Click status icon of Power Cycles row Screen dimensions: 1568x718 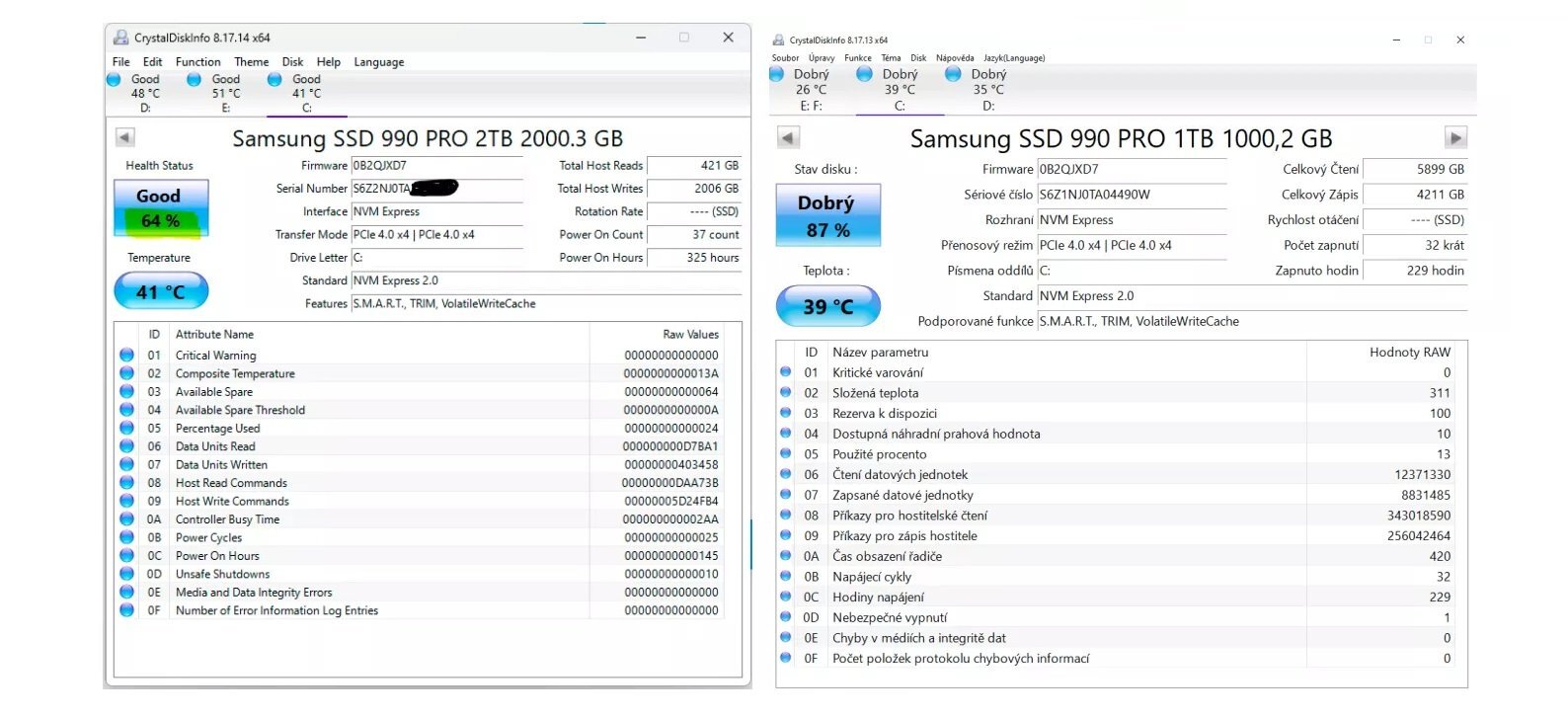(x=126, y=537)
